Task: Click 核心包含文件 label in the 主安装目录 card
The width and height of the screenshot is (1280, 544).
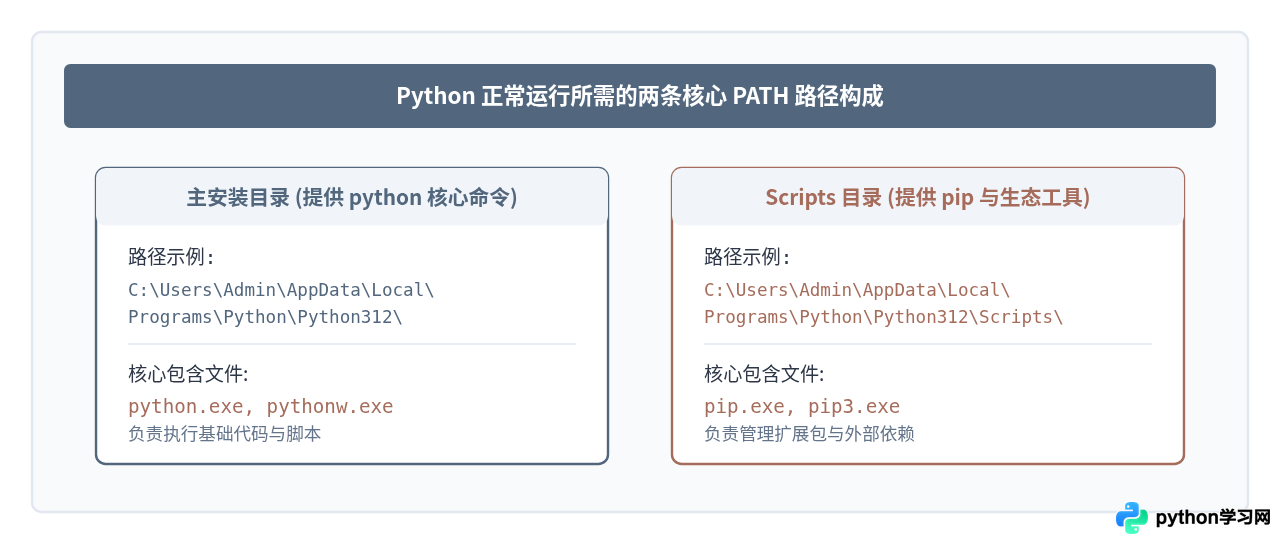Action: [188, 374]
